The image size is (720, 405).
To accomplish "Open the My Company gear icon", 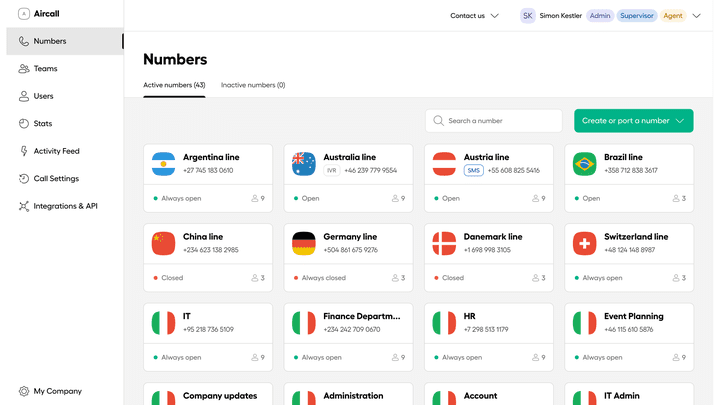I will pyautogui.click(x=23, y=391).
